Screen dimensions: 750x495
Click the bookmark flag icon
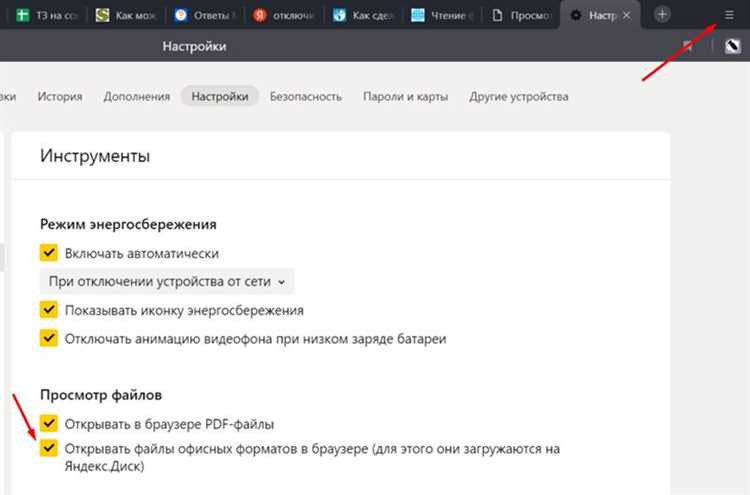[688, 47]
